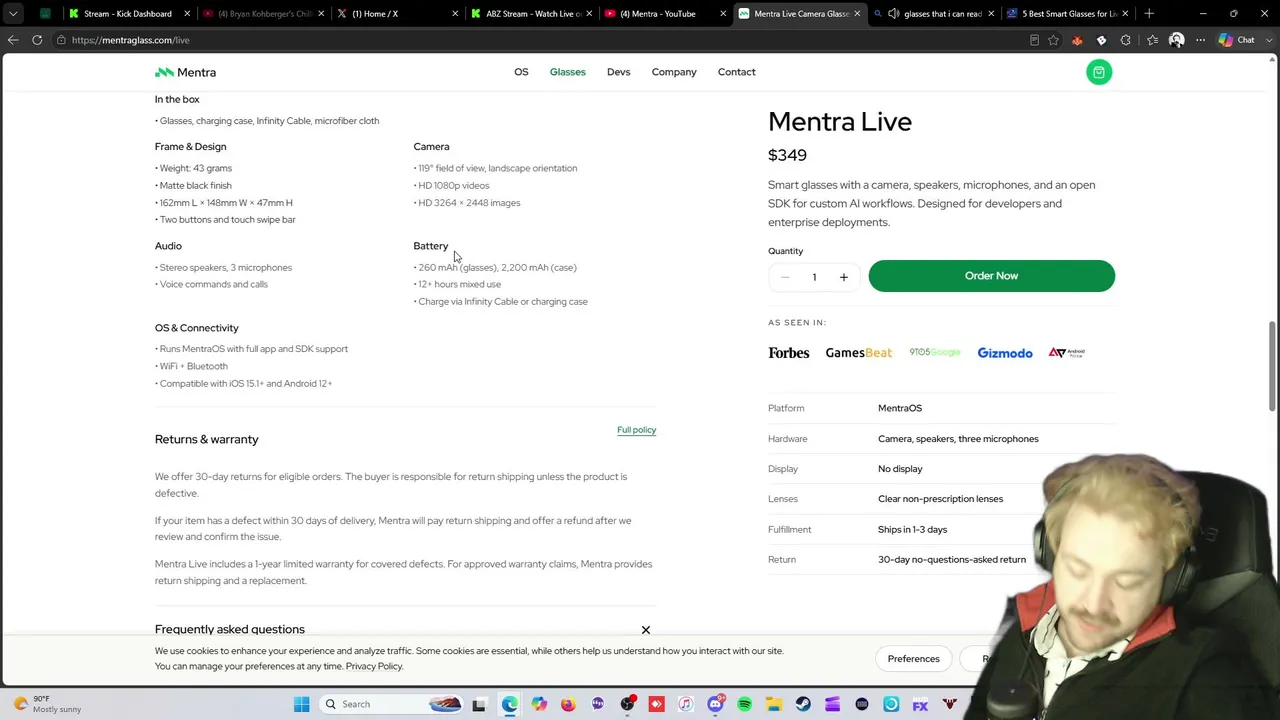
Task: Dismiss the cookie banner with the X
Action: pos(646,630)
